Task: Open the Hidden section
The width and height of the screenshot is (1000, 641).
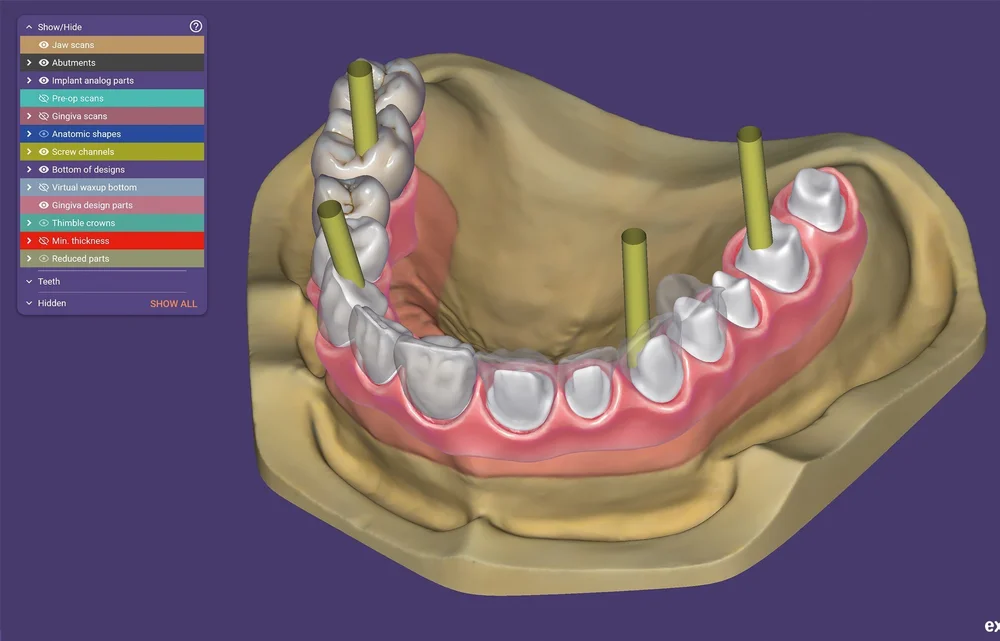Action: coord(27,303)
